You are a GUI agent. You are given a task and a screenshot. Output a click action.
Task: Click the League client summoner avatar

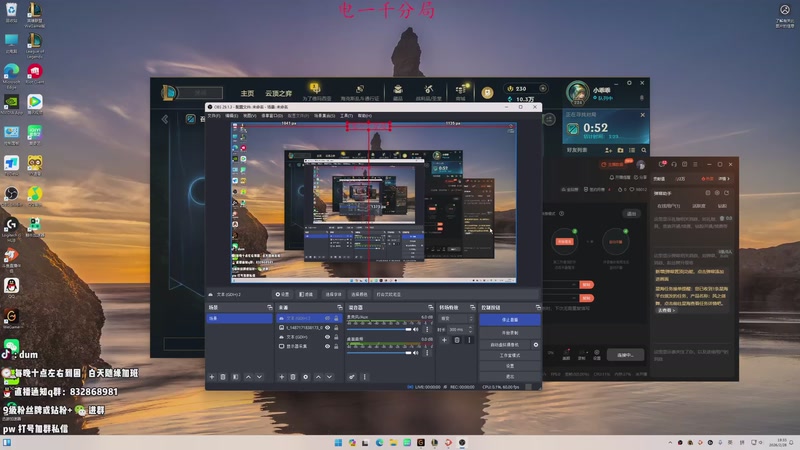[576, 93]
